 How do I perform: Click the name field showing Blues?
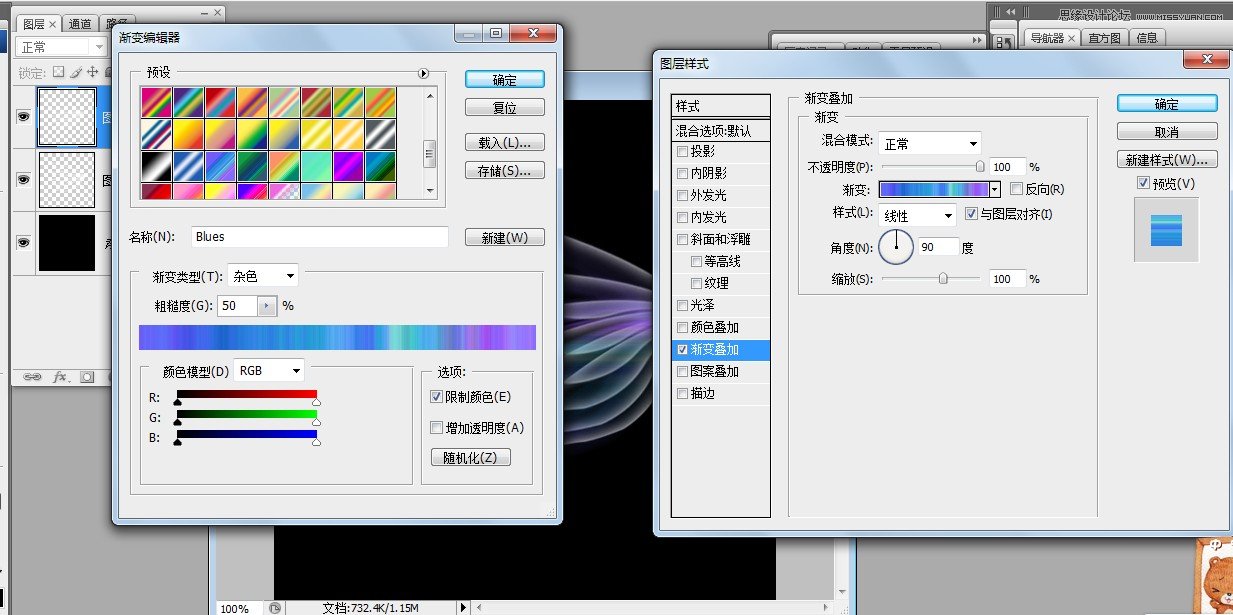(320, 237)
